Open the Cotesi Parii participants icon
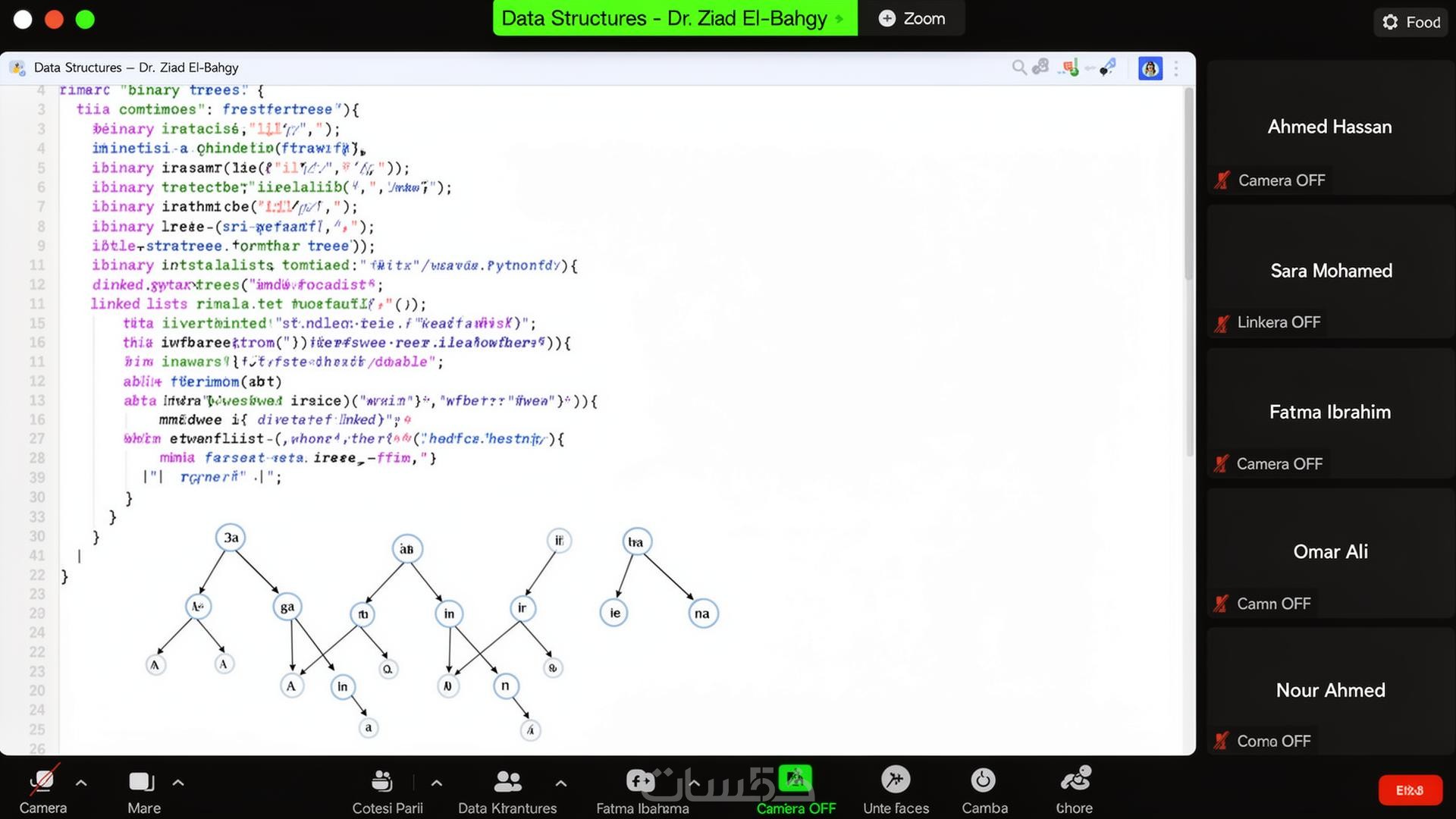The height and width of the screenshot is (819, 1456). (x=382, y=781)
